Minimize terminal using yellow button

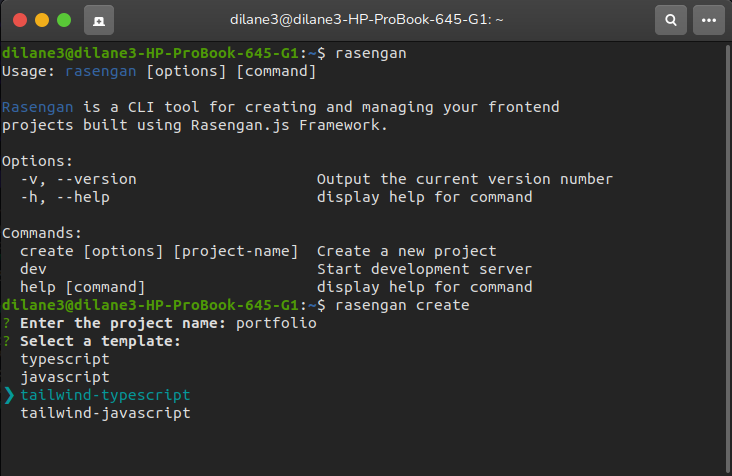tap(42, 20)
